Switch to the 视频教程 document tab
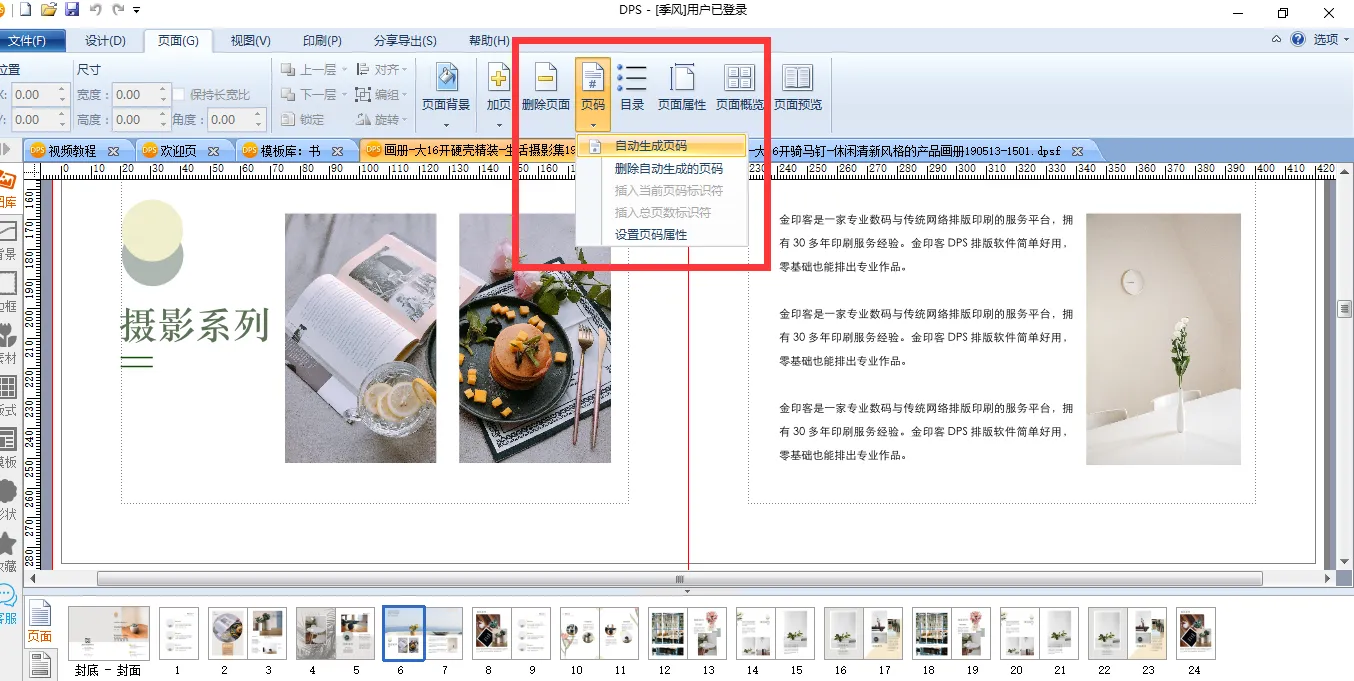The image size is (1354, 681). [x=72, y=151]
